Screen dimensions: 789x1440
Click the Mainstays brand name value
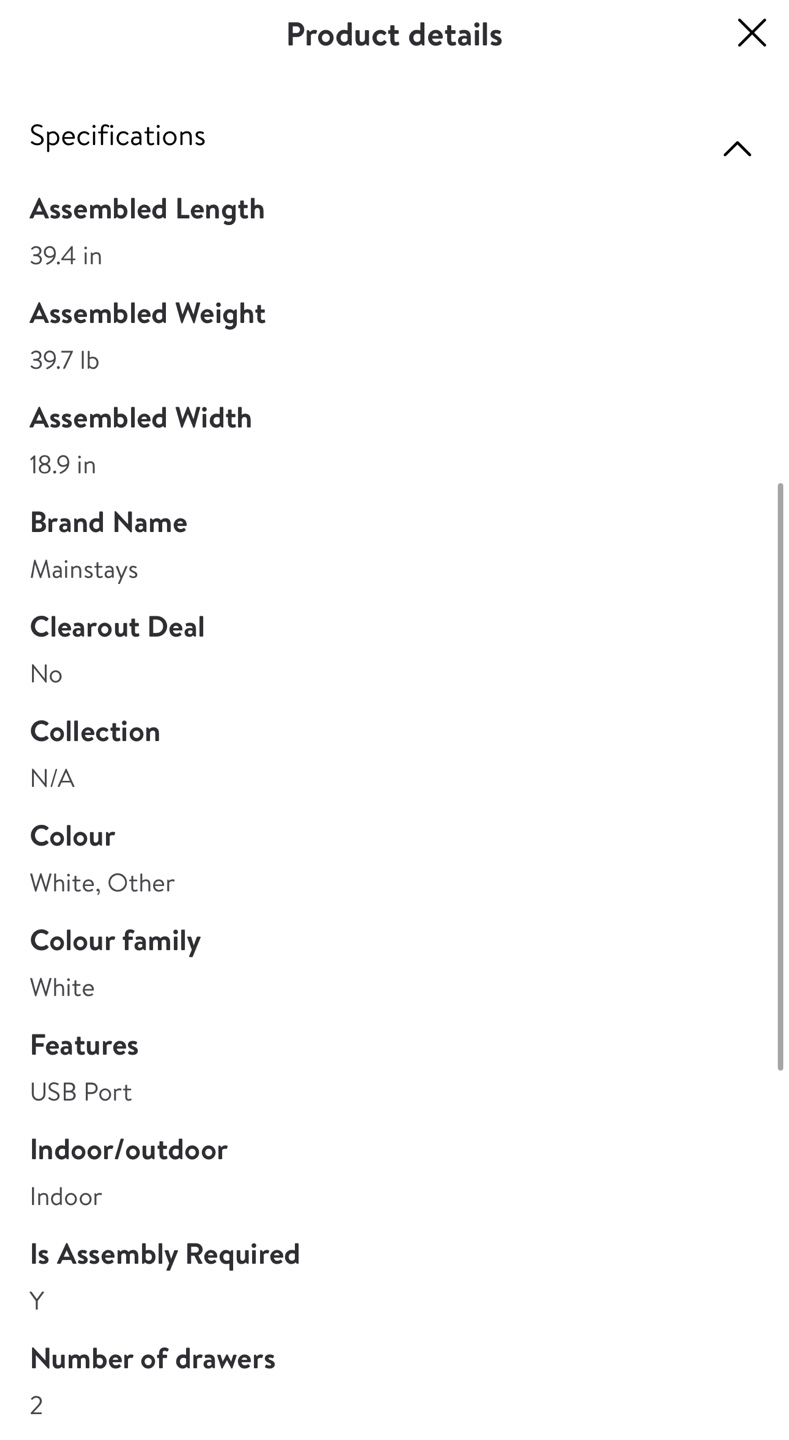(x=84, y=569)
